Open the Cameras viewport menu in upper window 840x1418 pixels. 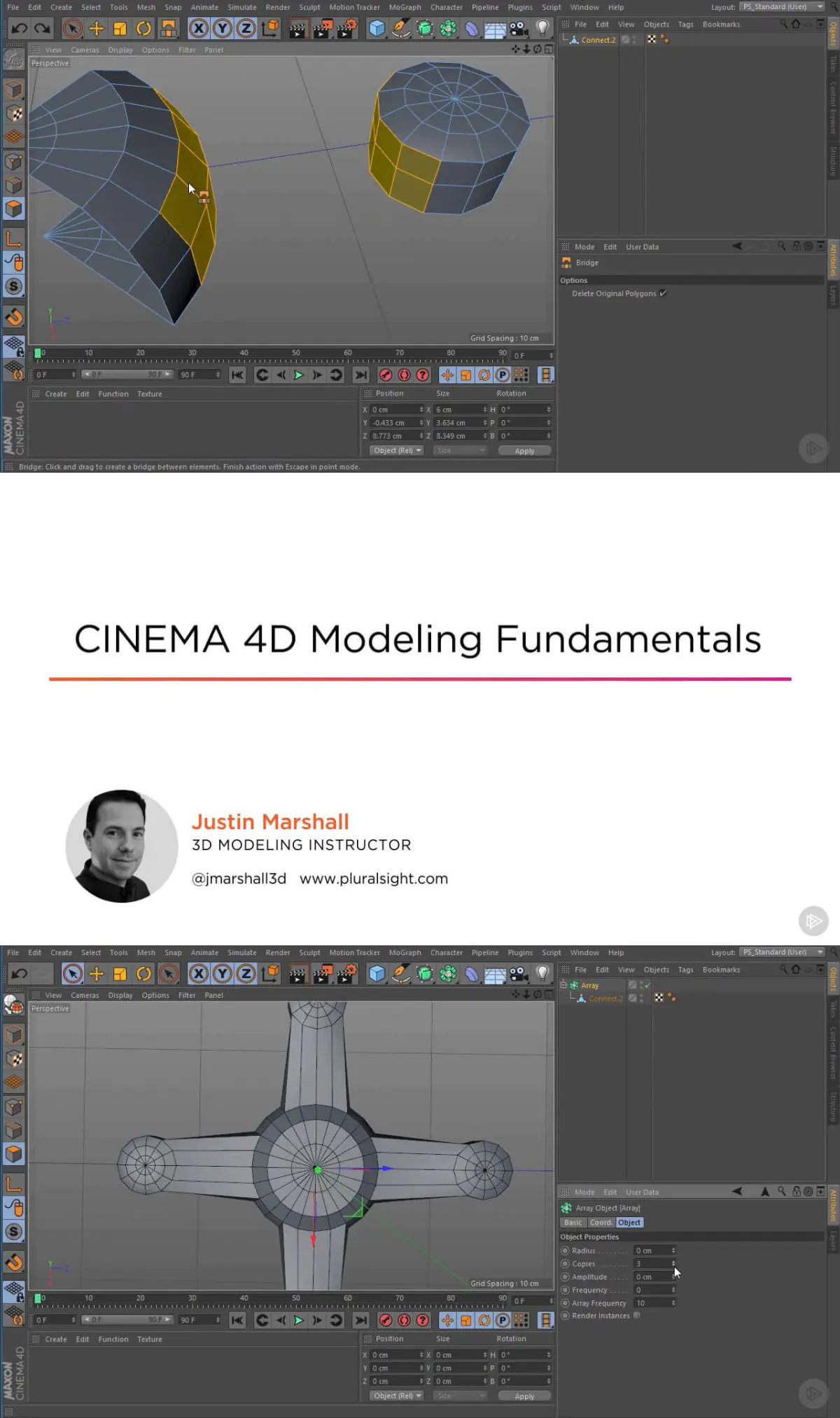pos(85,50)
